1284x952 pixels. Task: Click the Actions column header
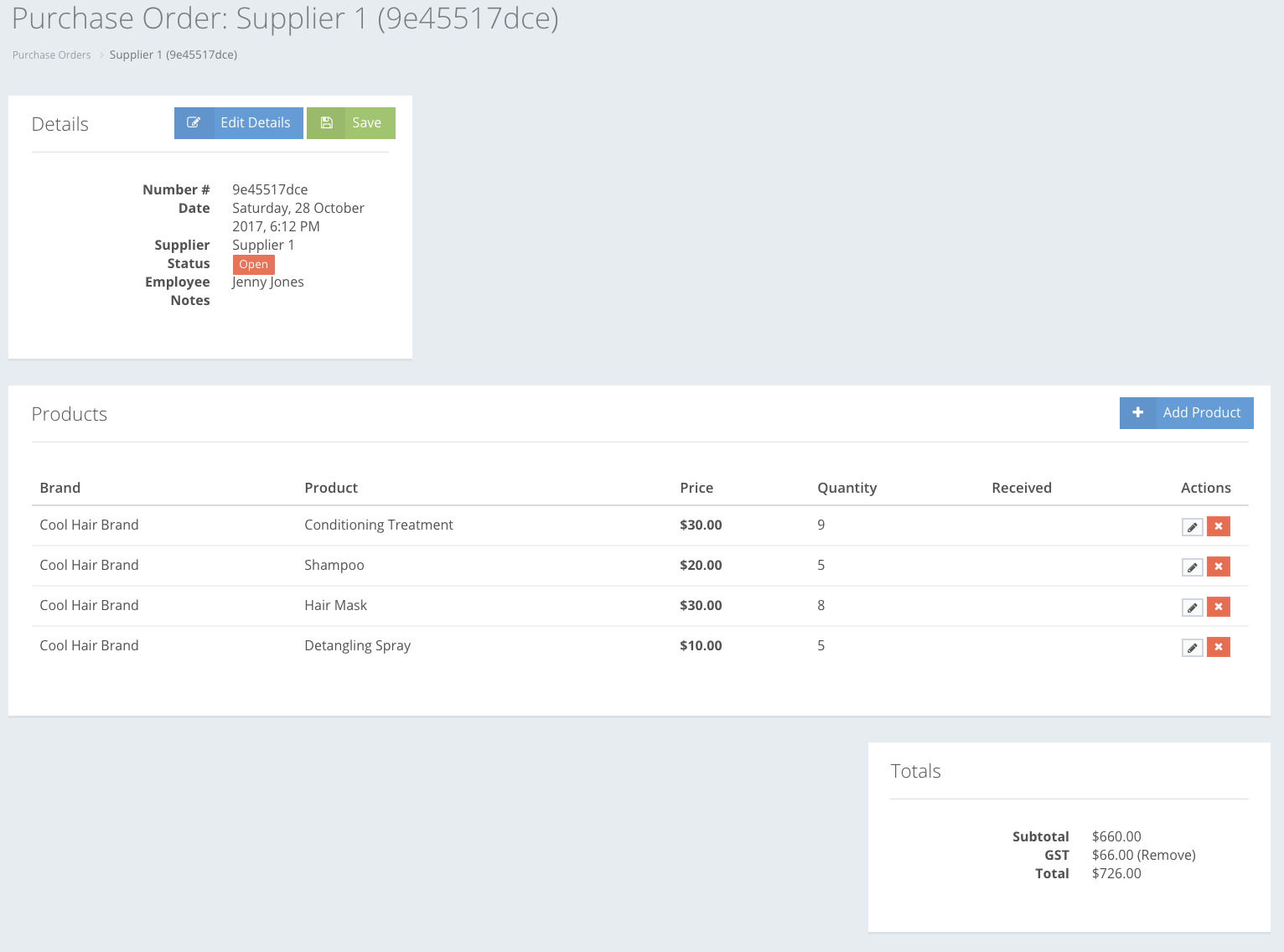[x=1206, y=488]
